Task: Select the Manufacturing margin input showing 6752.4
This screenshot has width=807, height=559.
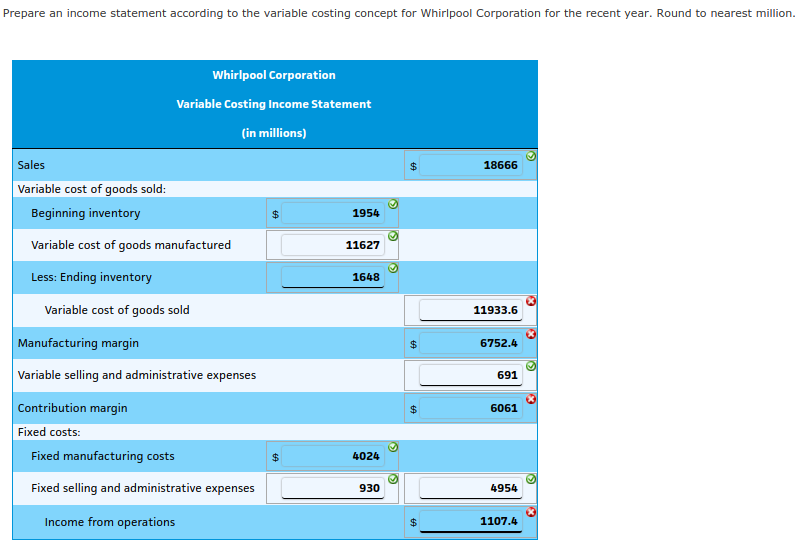Action: click(471, 343)
